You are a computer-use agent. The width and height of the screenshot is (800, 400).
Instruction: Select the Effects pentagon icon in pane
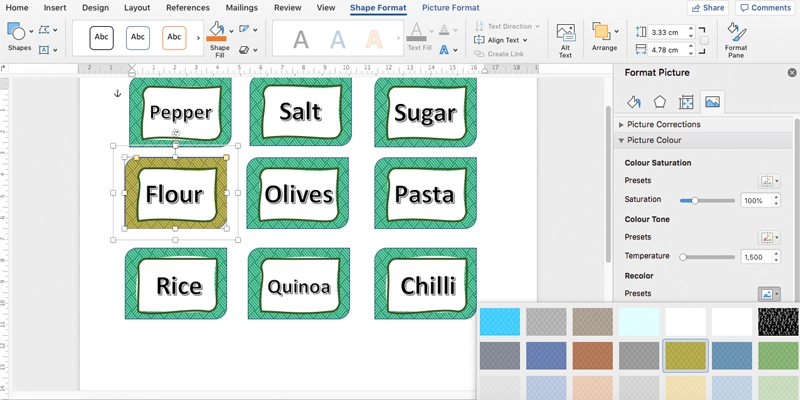coord(660,102)
